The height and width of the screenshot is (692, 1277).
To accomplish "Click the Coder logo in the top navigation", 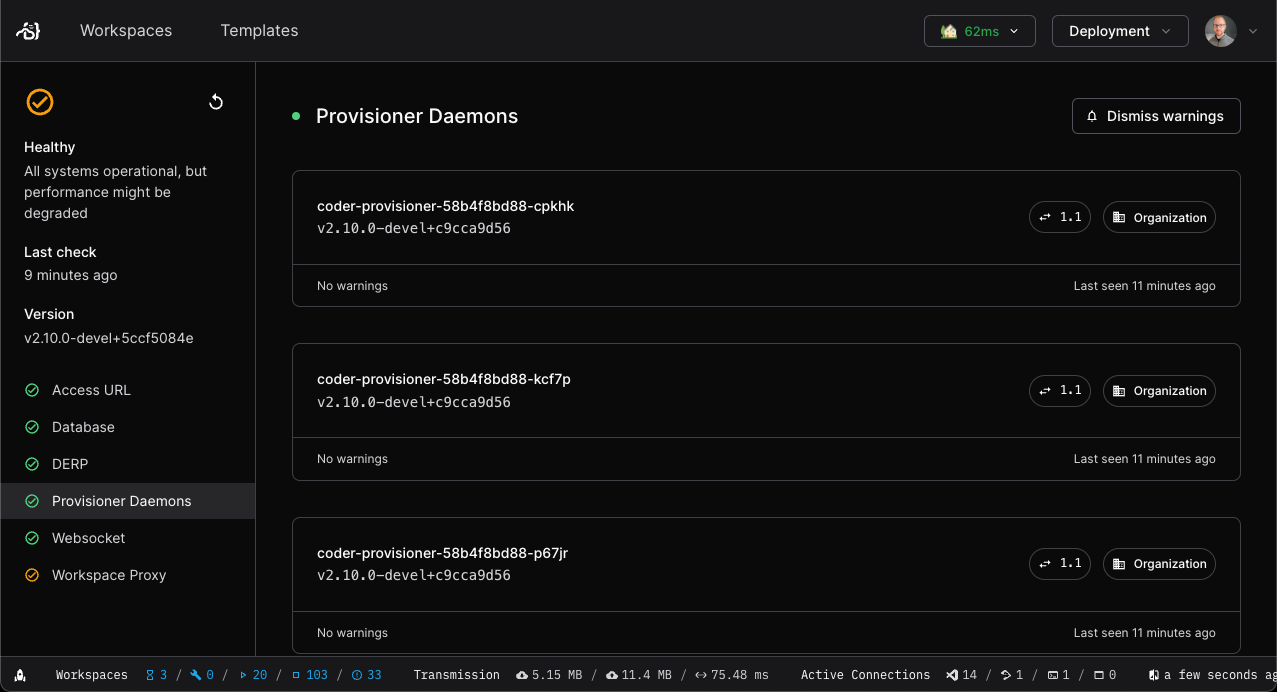I will 27,30.
